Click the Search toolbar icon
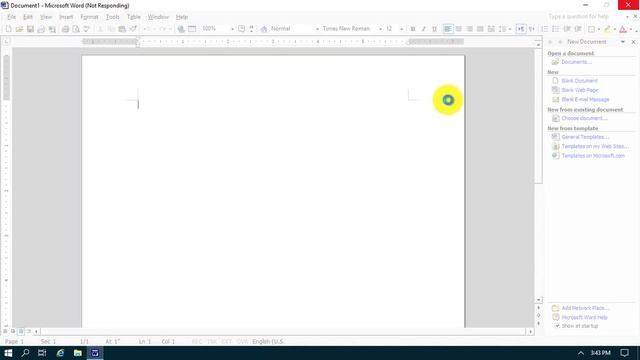 tap(52, 29)
